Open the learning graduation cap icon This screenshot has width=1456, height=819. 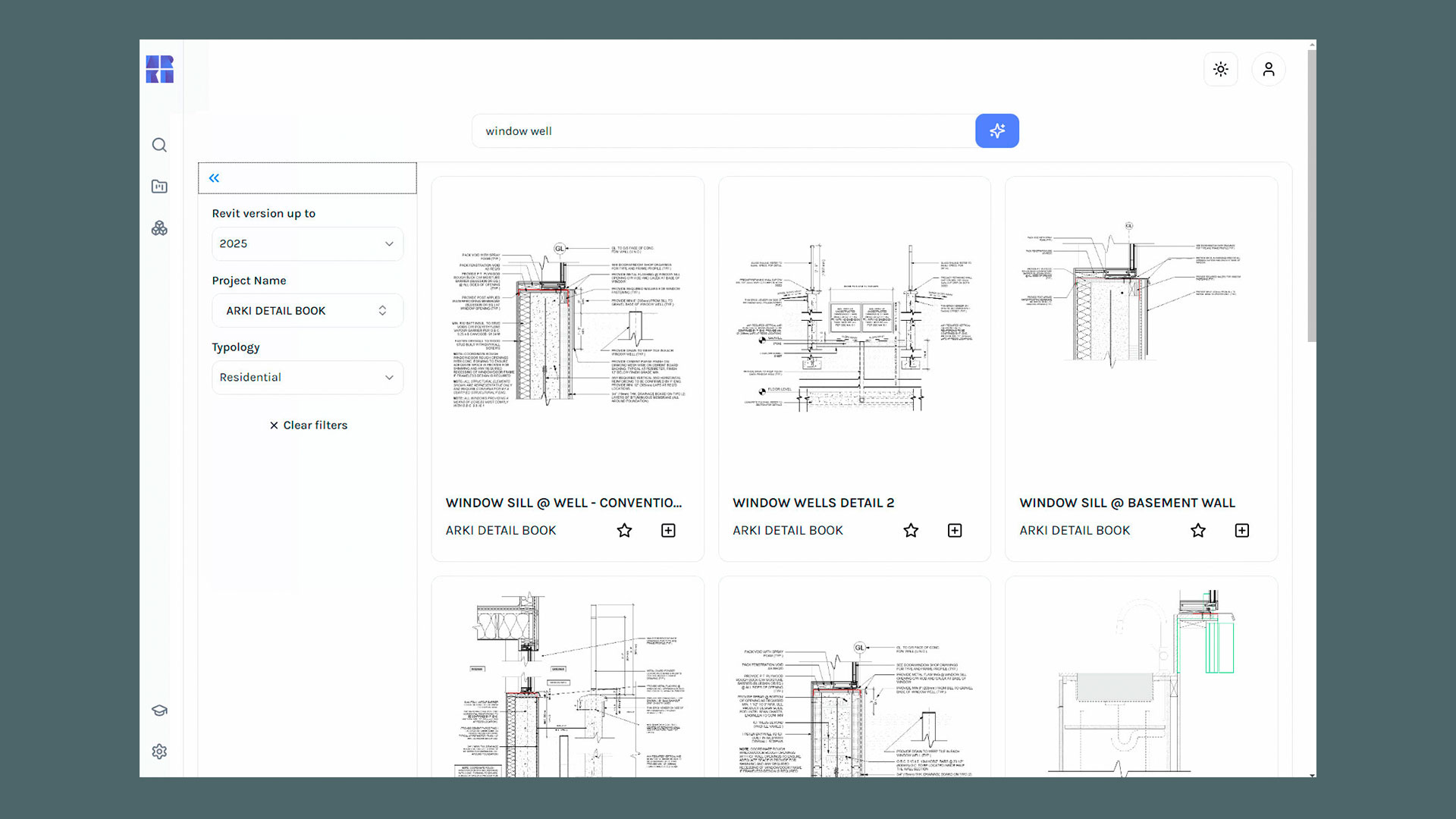pos(159,711)
